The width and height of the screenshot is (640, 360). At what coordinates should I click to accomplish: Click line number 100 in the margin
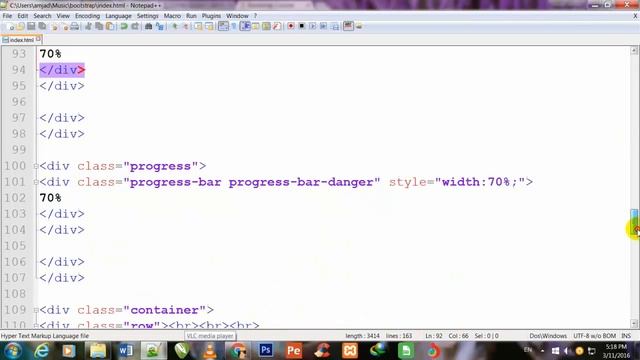pyautogui.click(x=15, y=166)
